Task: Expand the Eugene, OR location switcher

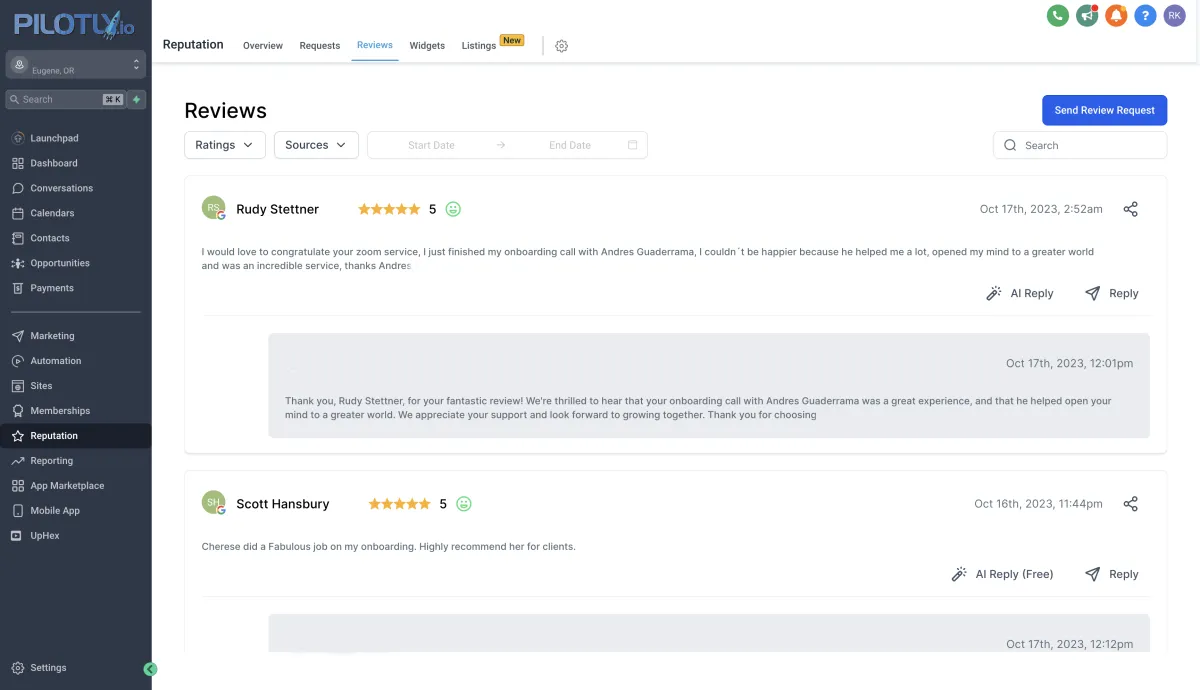Action: pyautogui.click(x=76, y=65)
